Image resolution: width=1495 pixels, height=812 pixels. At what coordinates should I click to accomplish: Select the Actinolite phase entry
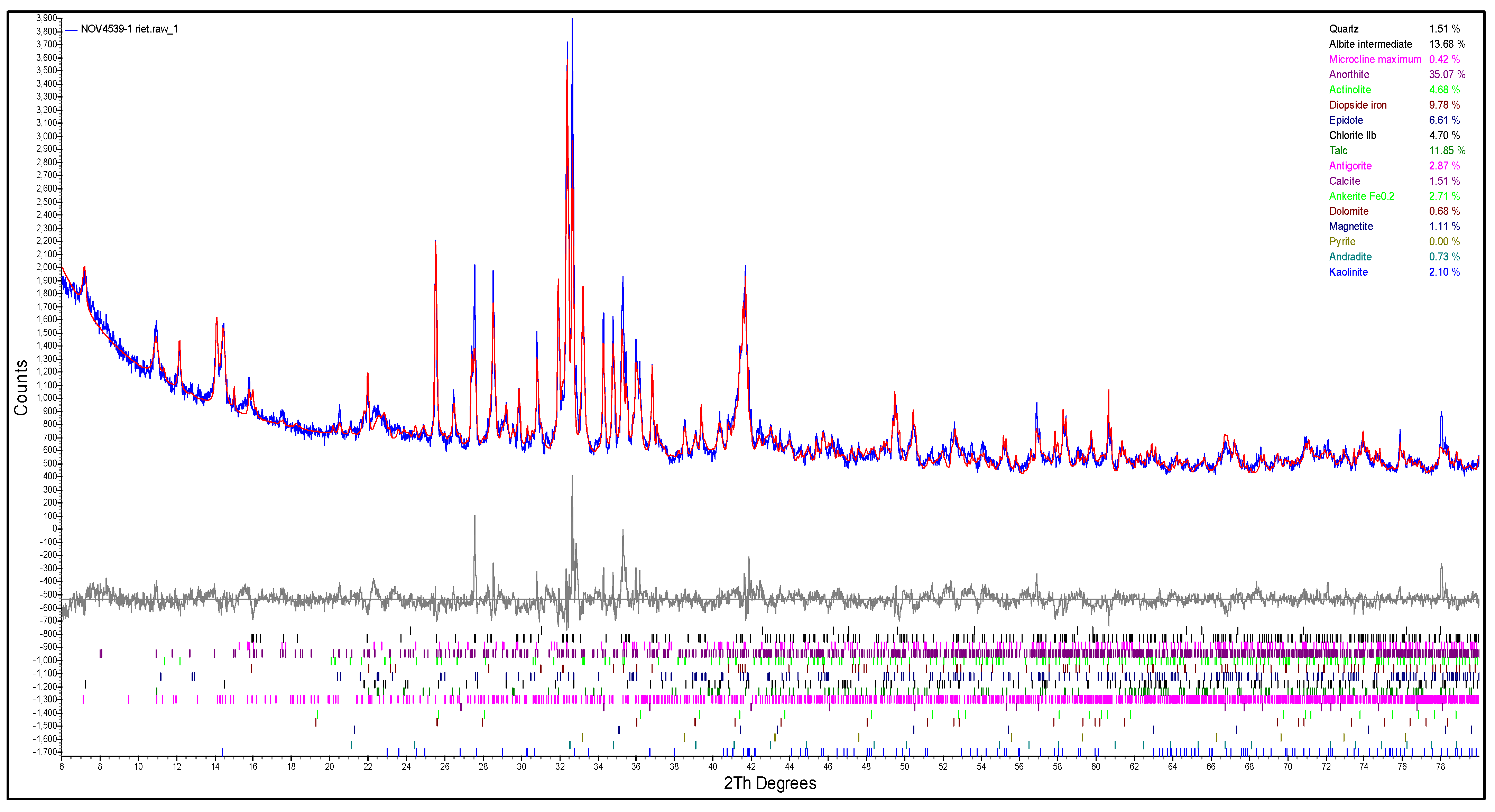point(1350,89)
